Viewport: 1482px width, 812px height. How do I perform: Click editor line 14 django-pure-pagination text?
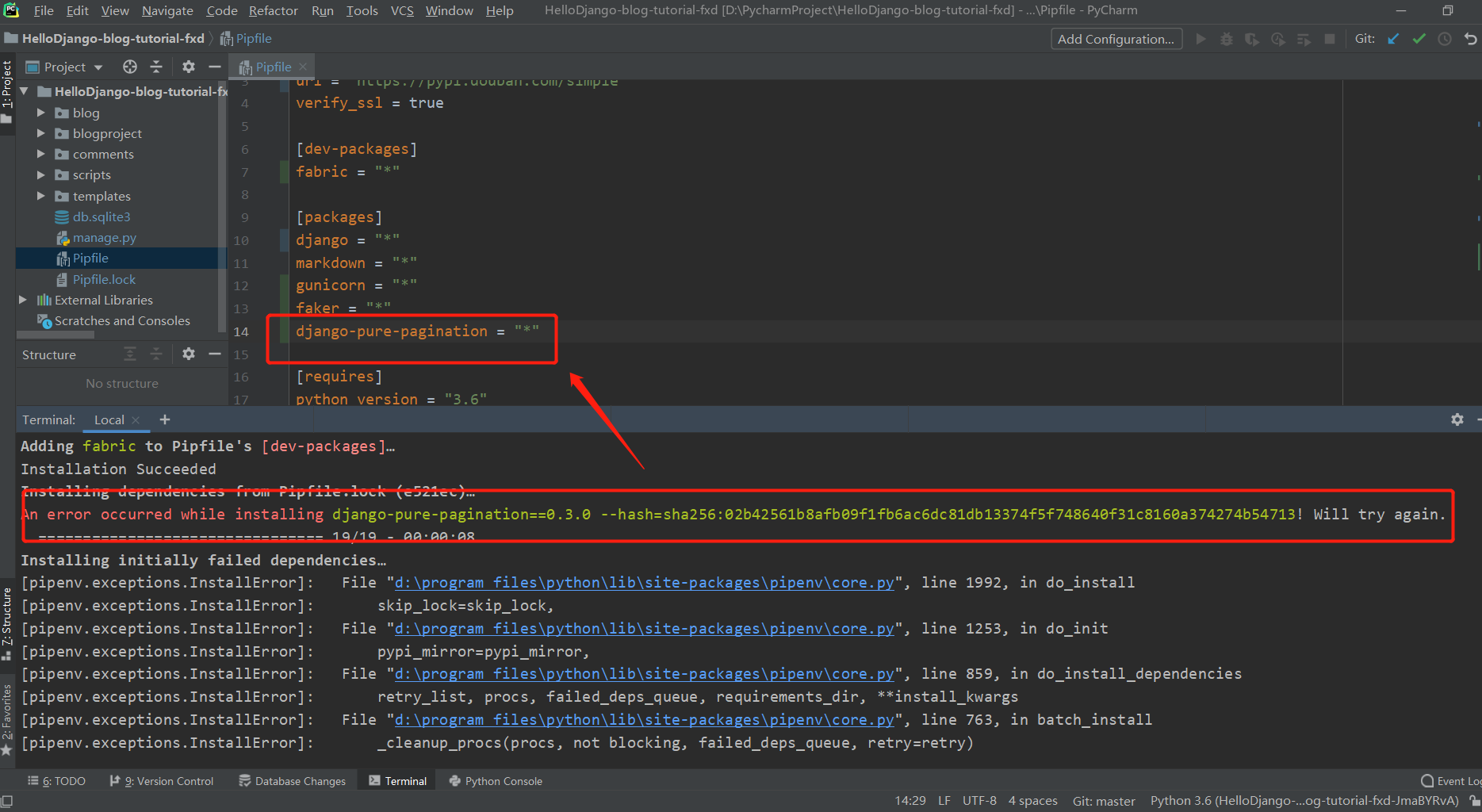391,331
